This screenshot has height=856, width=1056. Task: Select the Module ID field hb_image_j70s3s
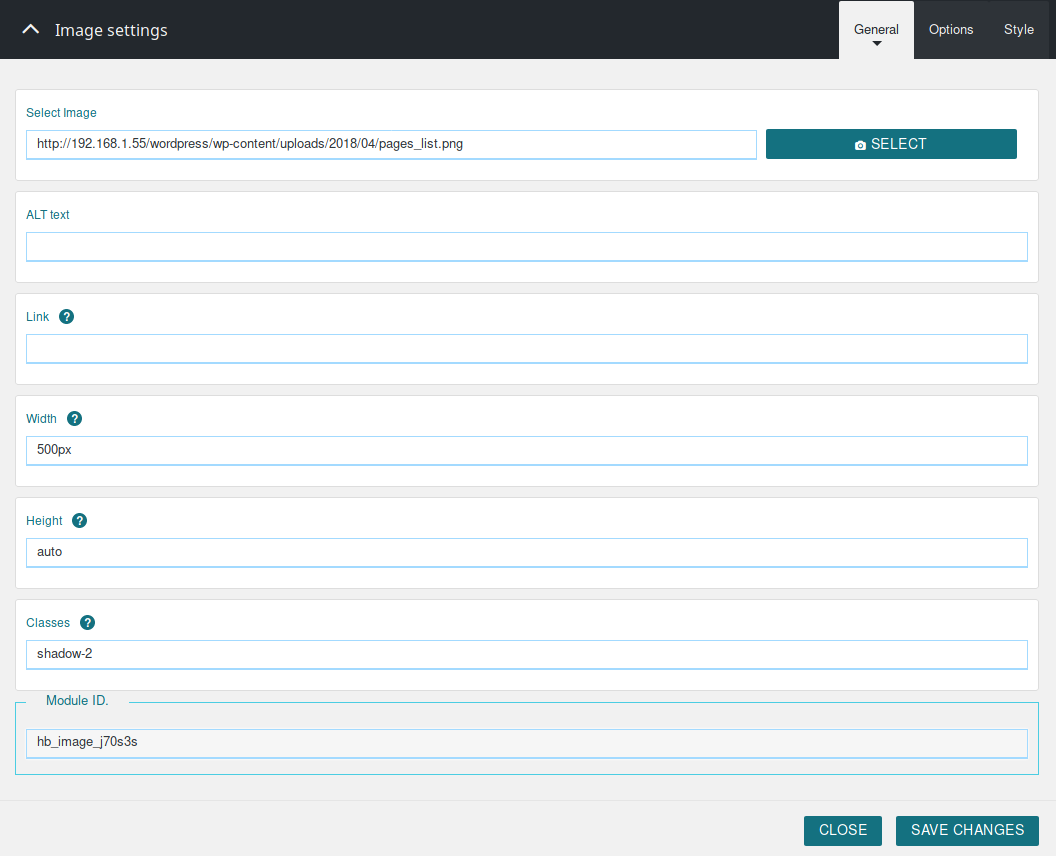pos(526,743)
